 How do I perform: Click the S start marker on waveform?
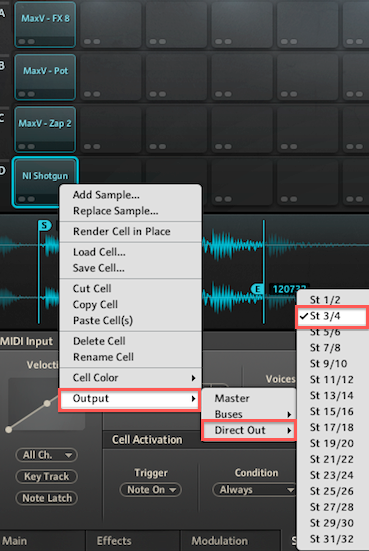45,225
